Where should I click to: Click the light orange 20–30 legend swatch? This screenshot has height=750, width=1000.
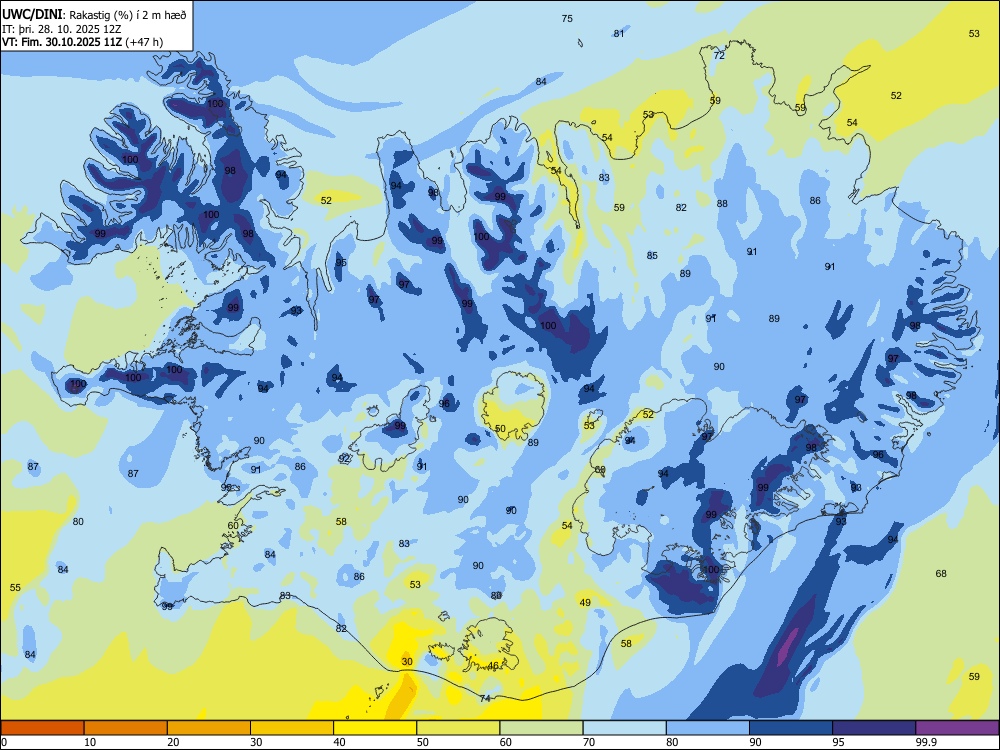click(209, 728)
